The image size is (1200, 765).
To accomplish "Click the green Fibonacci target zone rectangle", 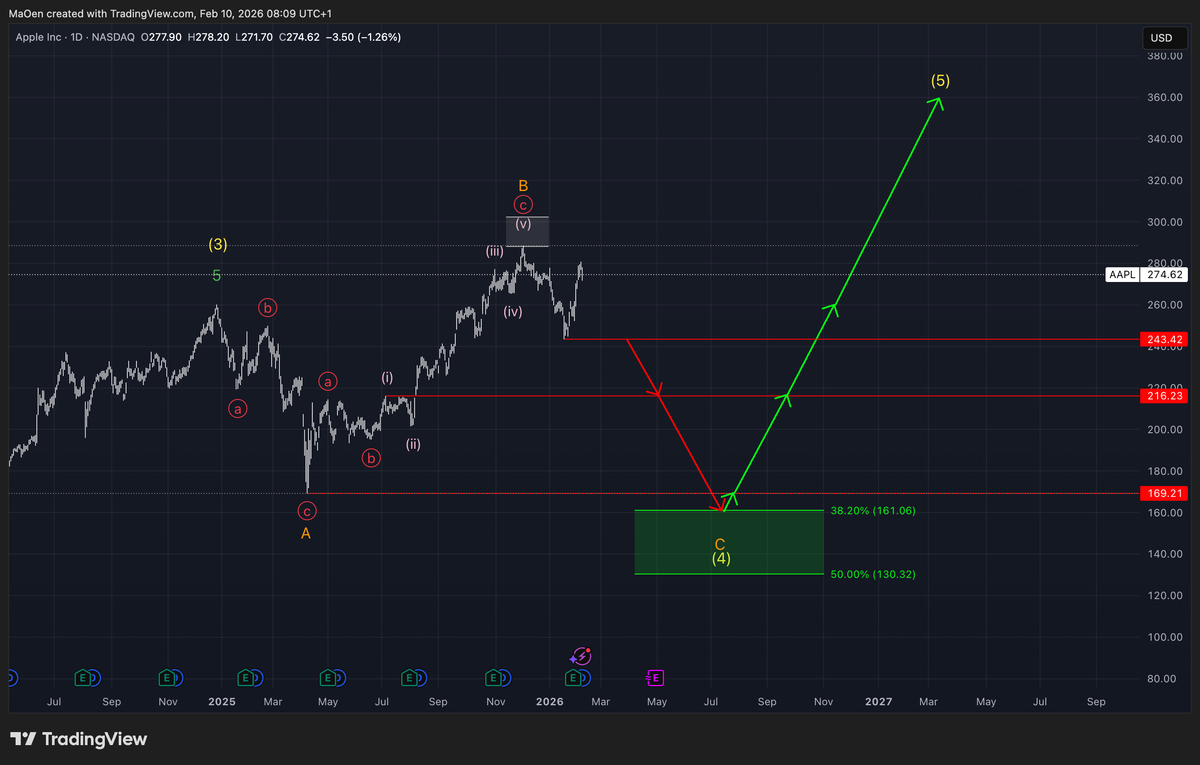I will click(680, 542).
